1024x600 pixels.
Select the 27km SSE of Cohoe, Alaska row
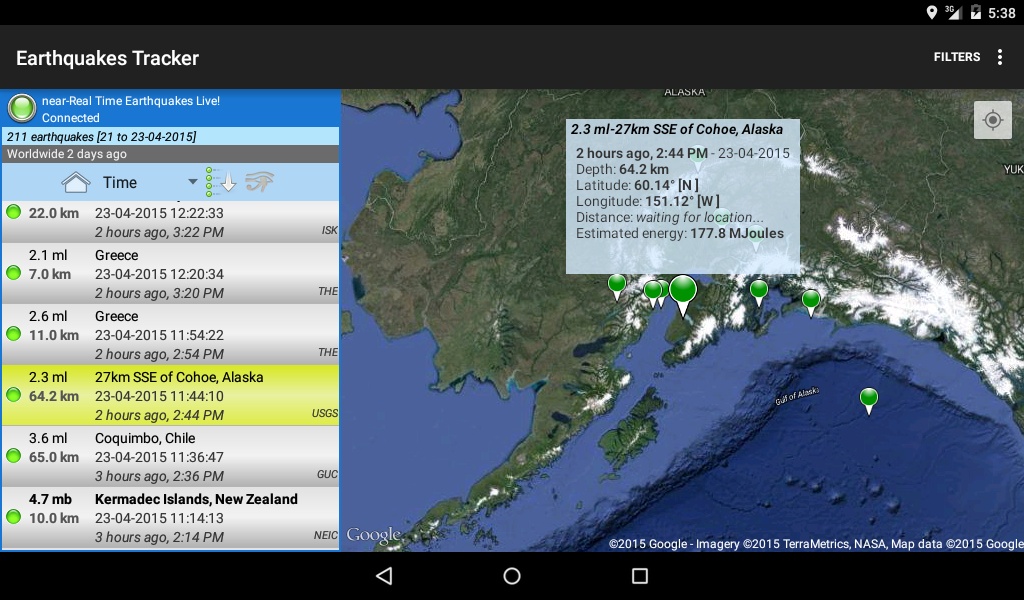pyautogui.click(x=170, y=396)
